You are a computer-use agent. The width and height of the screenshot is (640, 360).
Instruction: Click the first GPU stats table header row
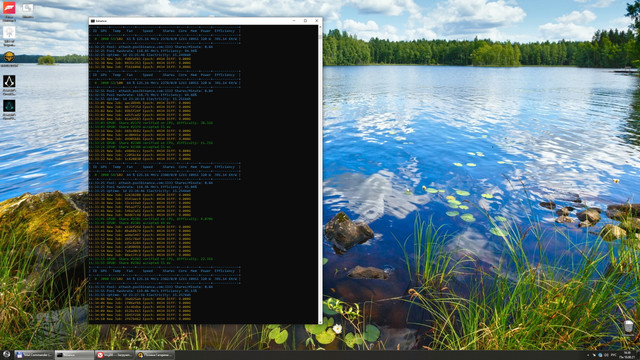tap(165, 31)
